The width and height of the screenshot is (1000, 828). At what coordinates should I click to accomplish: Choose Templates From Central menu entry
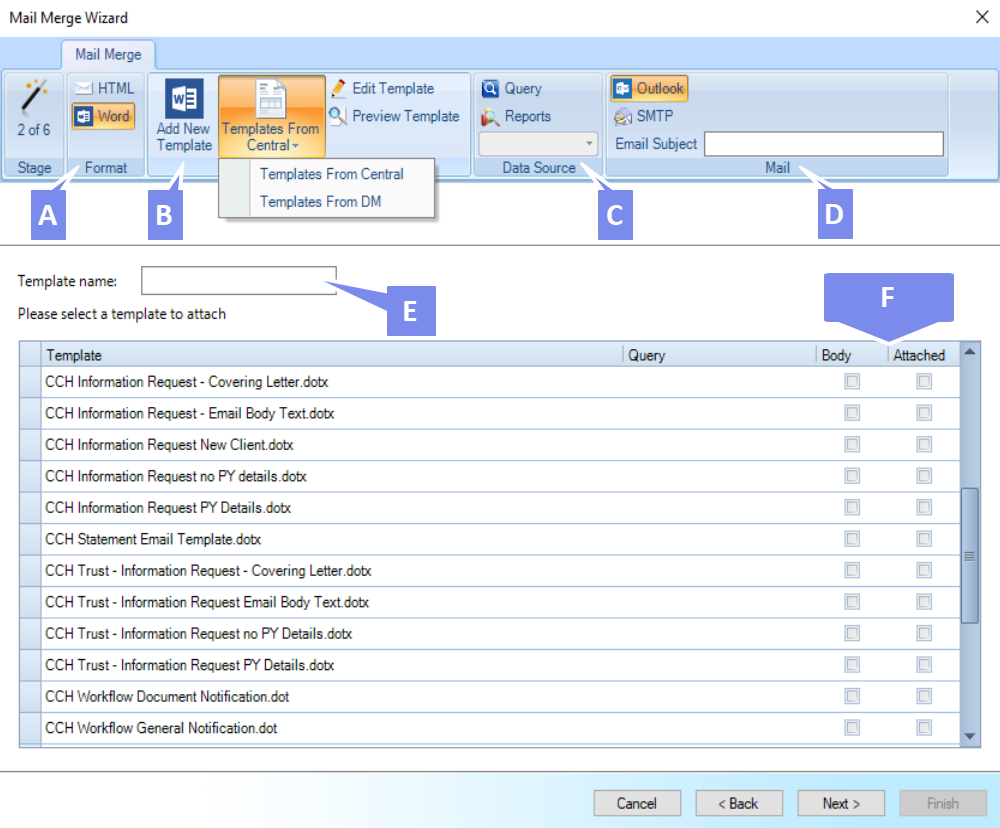pyautogui.click(x=332, y=174)
